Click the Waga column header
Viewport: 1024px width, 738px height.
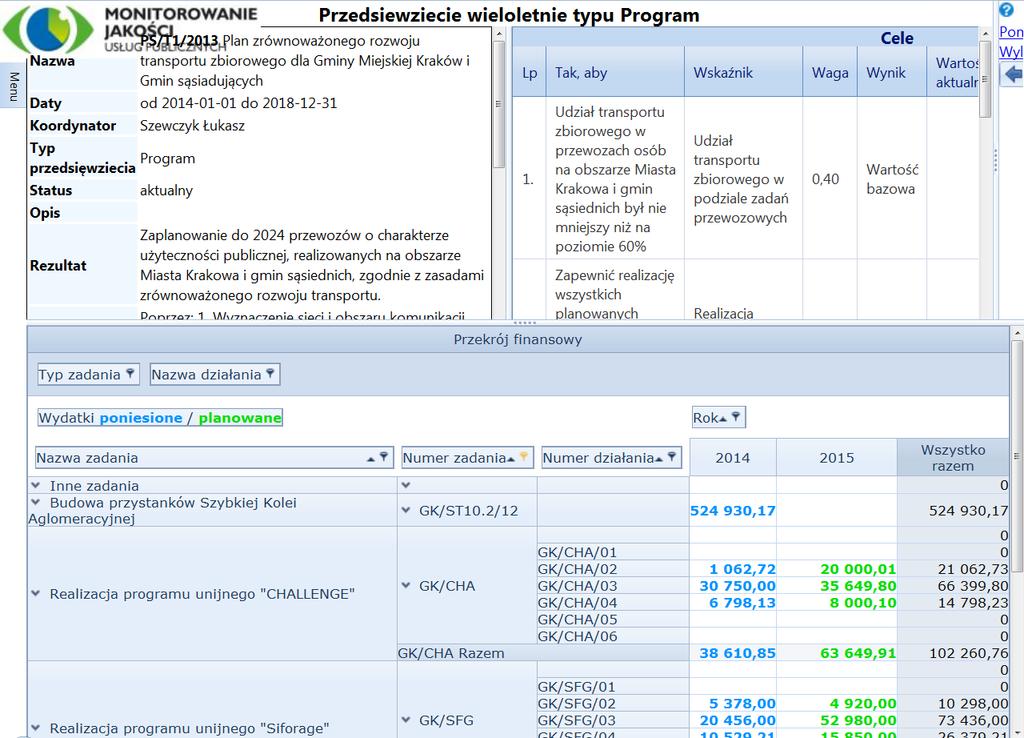(830, 72)
